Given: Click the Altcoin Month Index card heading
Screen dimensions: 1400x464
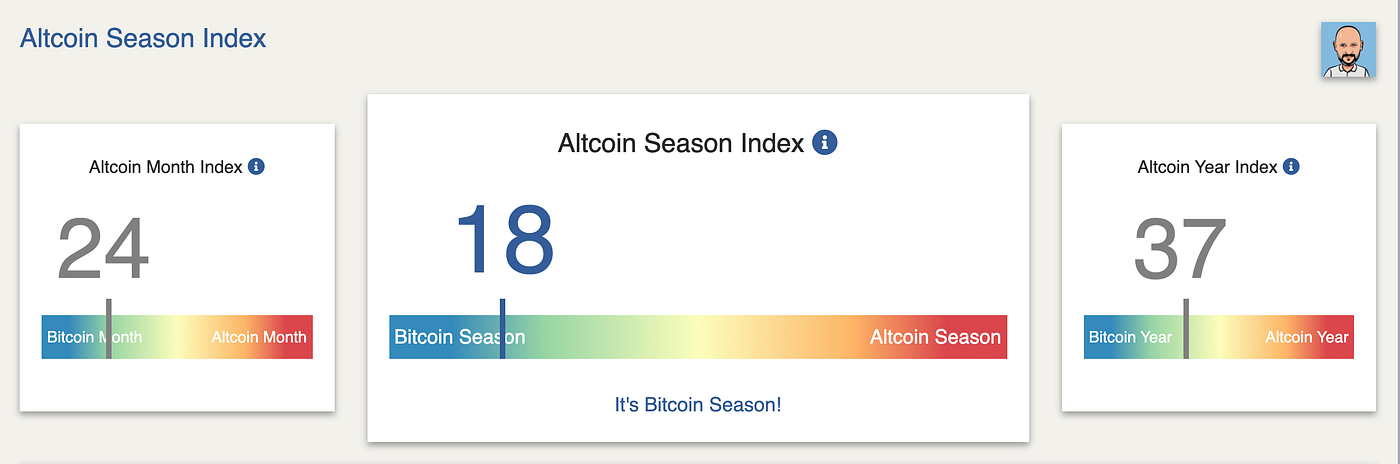Looking at the screenshot, I should coord(166,167).
